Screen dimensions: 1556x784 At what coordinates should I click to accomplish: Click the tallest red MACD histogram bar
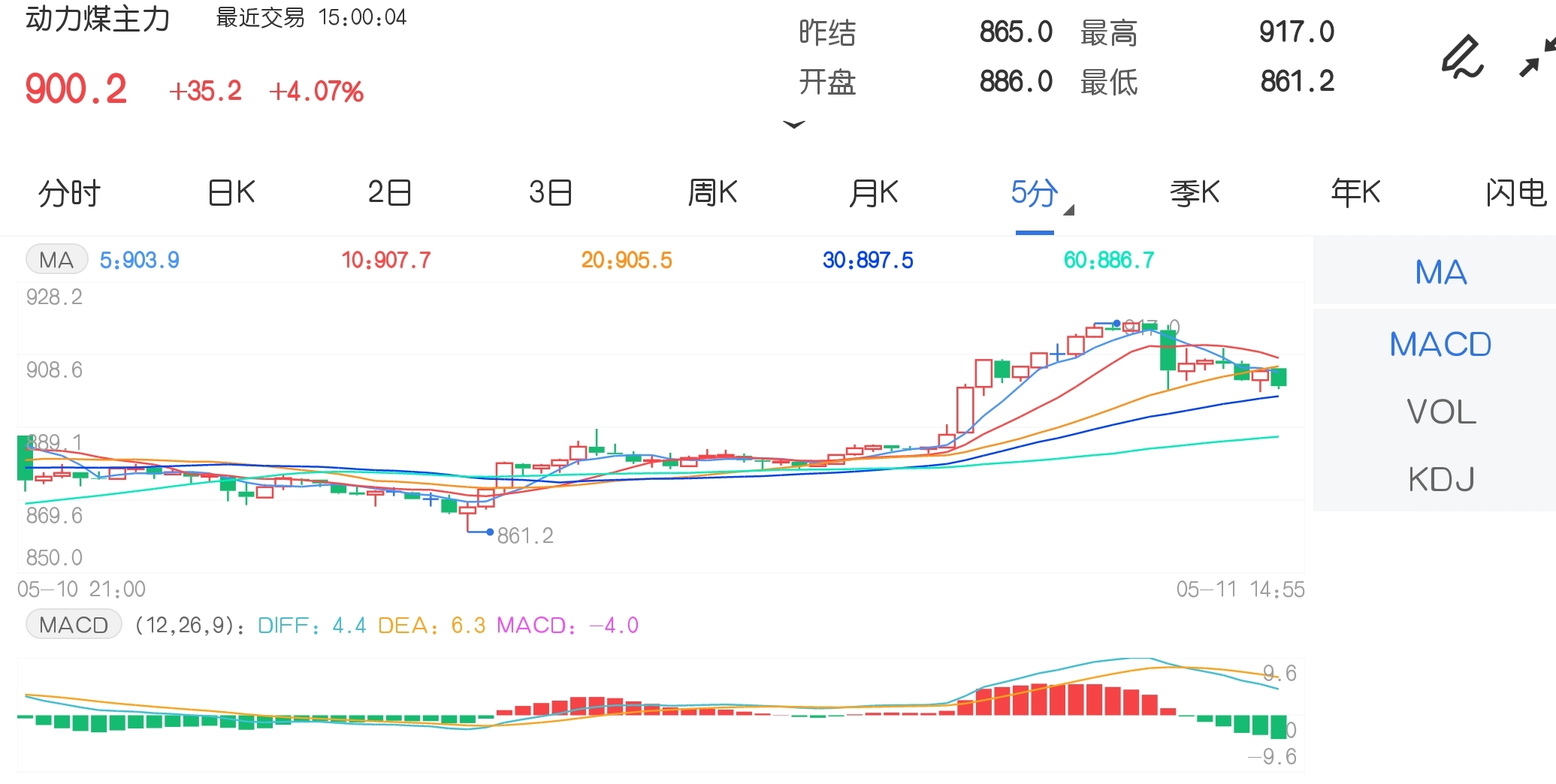(1039, 699)
